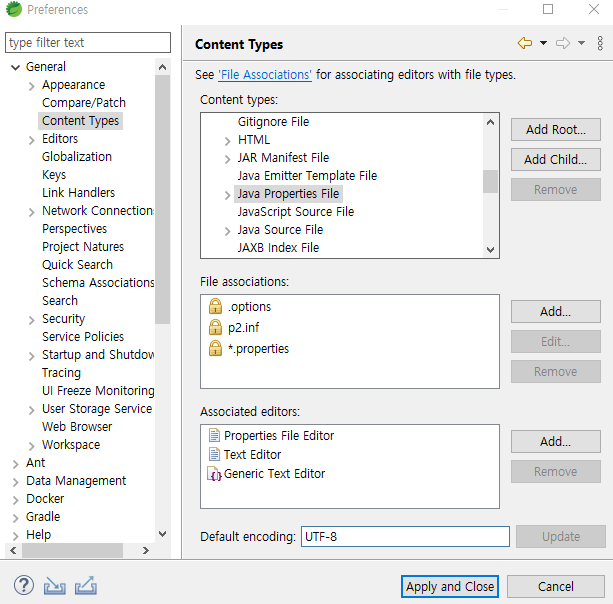
Task: Expand the Security tree node
Action: (32, 320)
